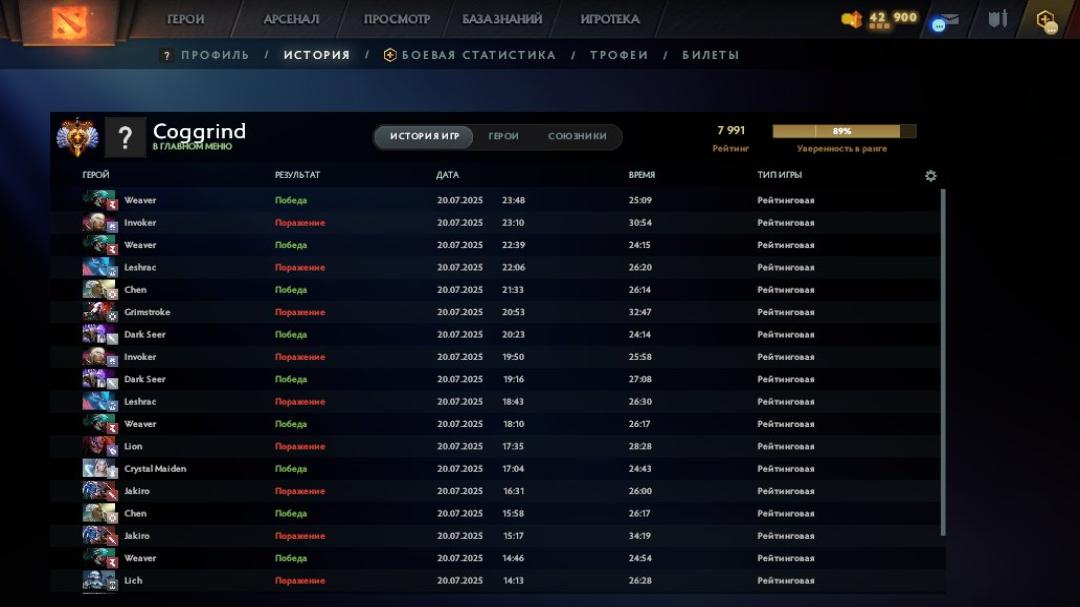Select the ГЕРОИ toggle in the history panel
Image resolution: width=1080 pixels, height=607 pixels.
(503, 136)
